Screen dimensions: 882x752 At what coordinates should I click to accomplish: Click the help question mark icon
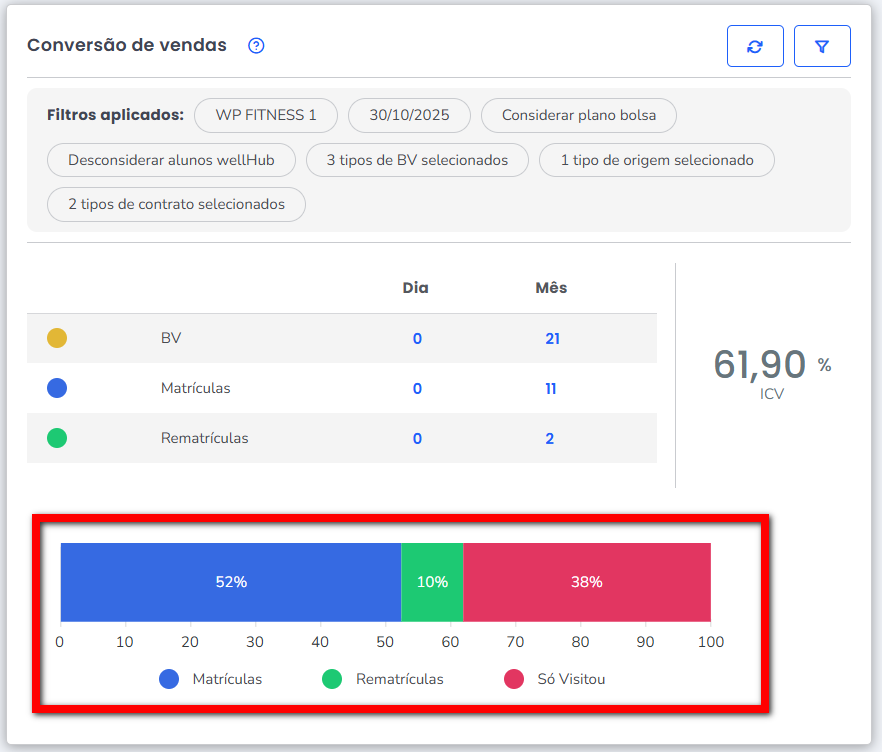point(256,45)
